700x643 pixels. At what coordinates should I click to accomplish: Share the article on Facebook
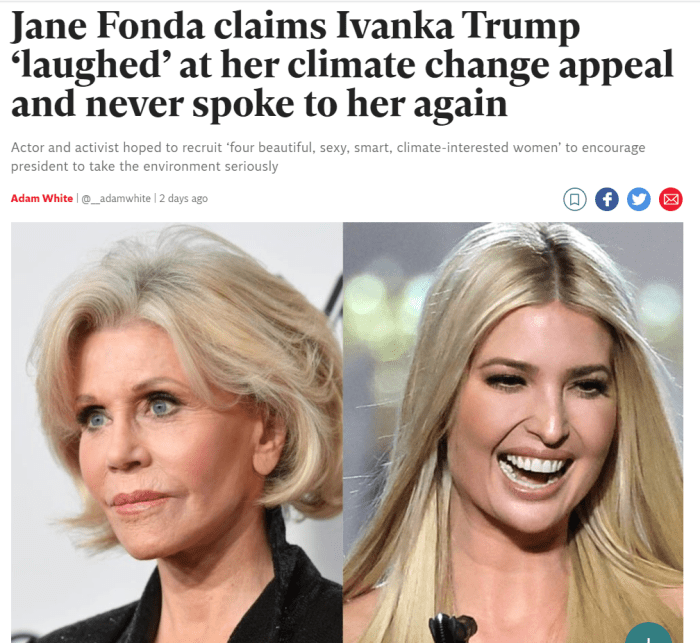[607, 199]
